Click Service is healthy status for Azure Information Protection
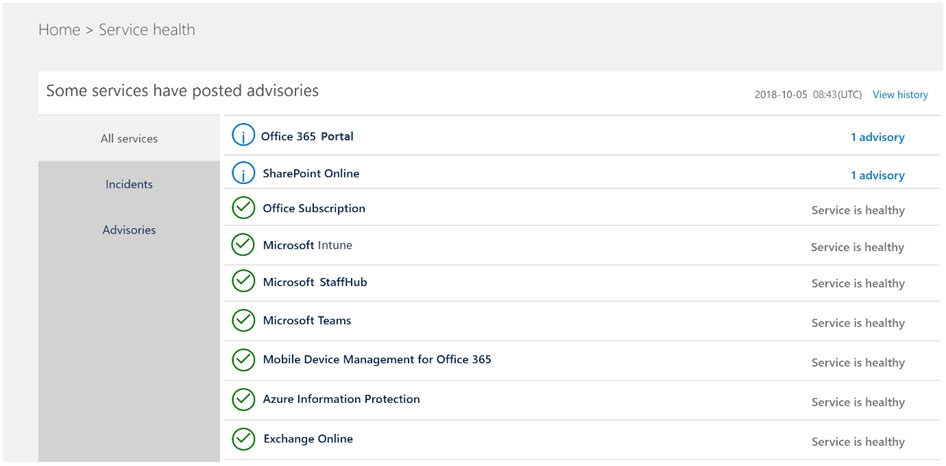946x466 pixels. tap(858, 403)
